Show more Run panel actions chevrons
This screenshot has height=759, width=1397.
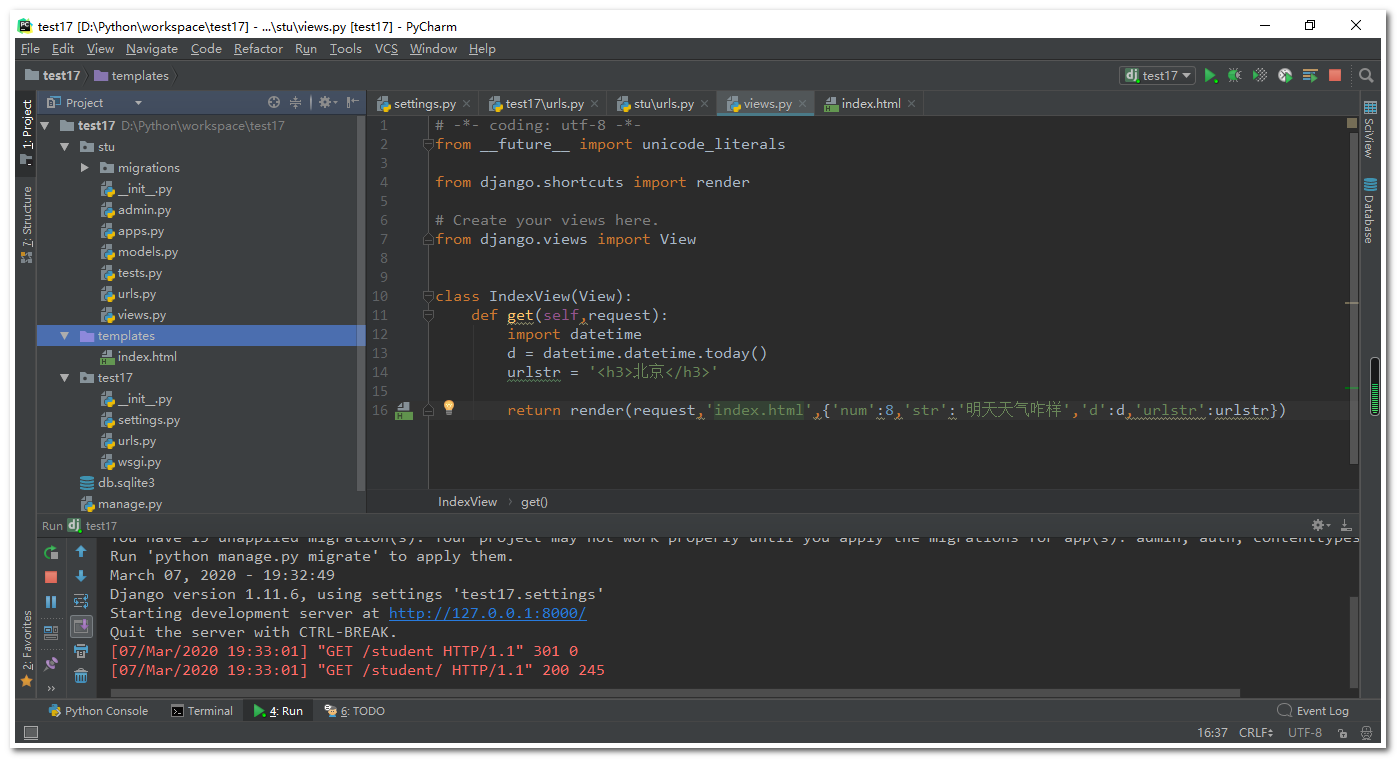coord(51,688)
